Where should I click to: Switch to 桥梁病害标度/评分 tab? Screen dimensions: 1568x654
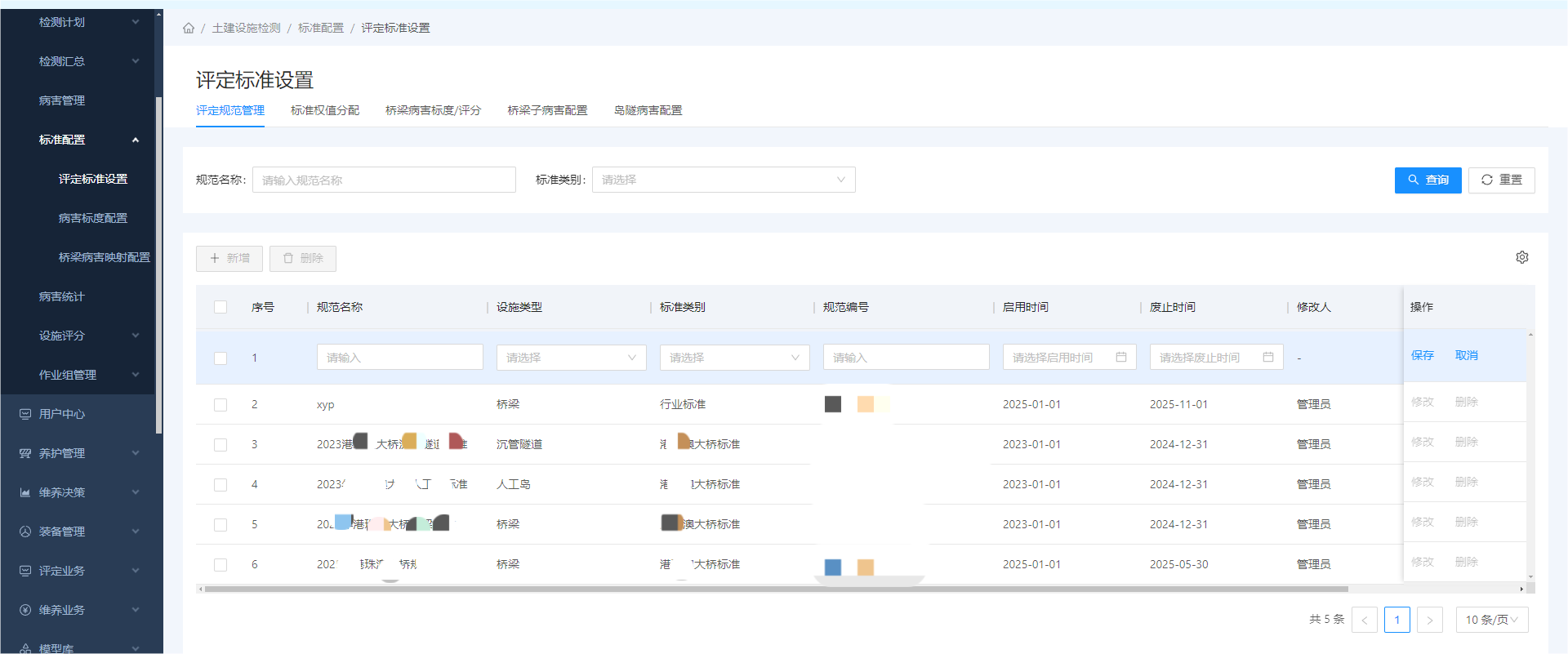(433, 110)
